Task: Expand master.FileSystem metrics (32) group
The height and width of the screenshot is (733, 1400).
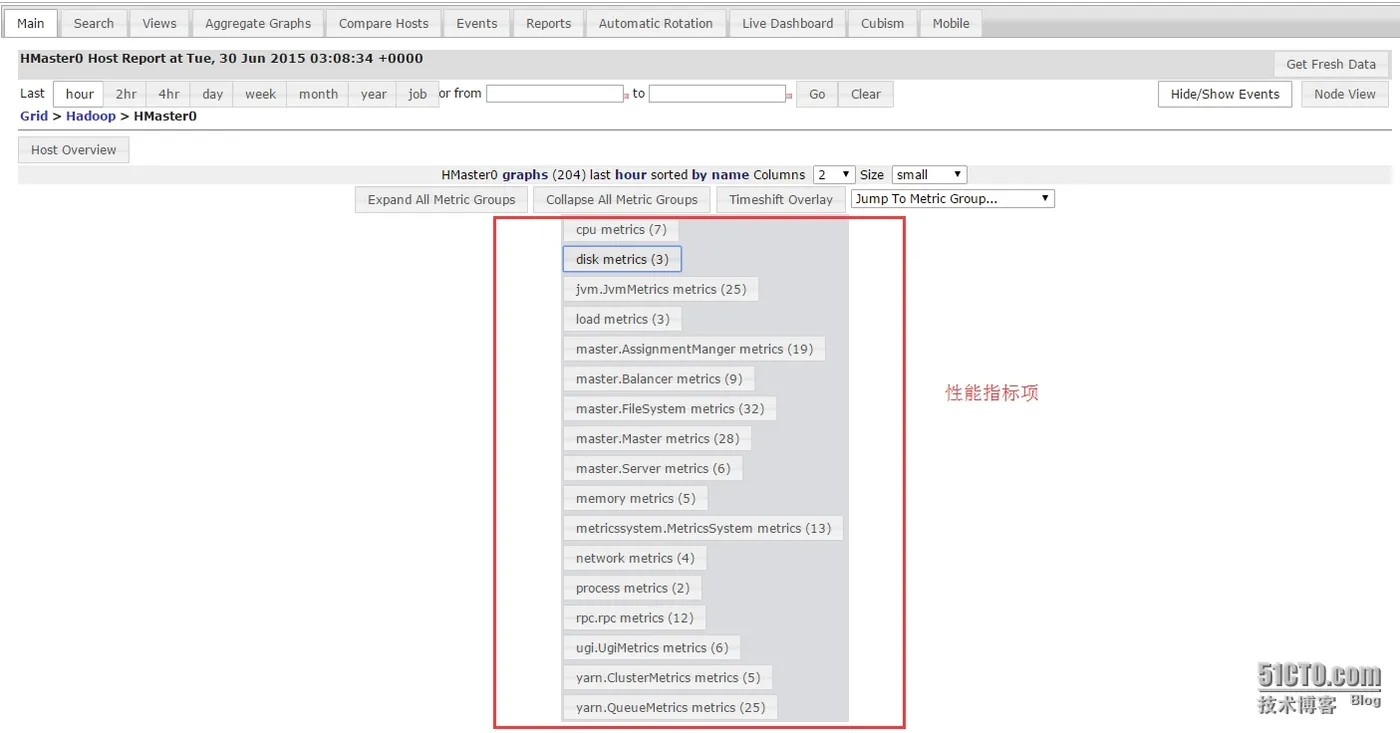Action: click(x=670, y=408)
